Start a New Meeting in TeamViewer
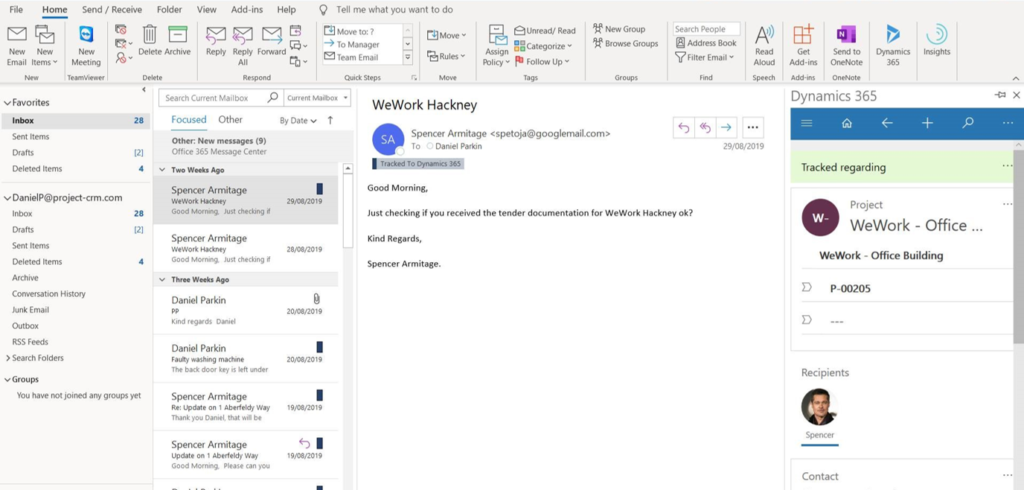Viewport: 1024px width, 490px height. point(86,46)
